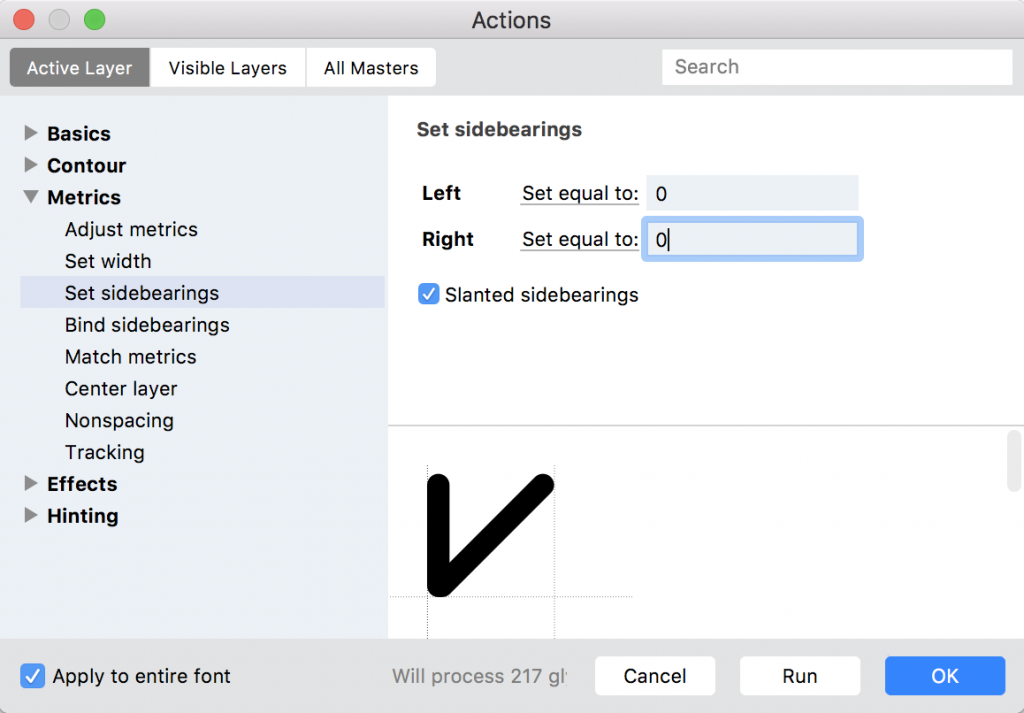Open Right 'Set equal to' dropdown
This screenshot has height=713, width=1024.
580,239
